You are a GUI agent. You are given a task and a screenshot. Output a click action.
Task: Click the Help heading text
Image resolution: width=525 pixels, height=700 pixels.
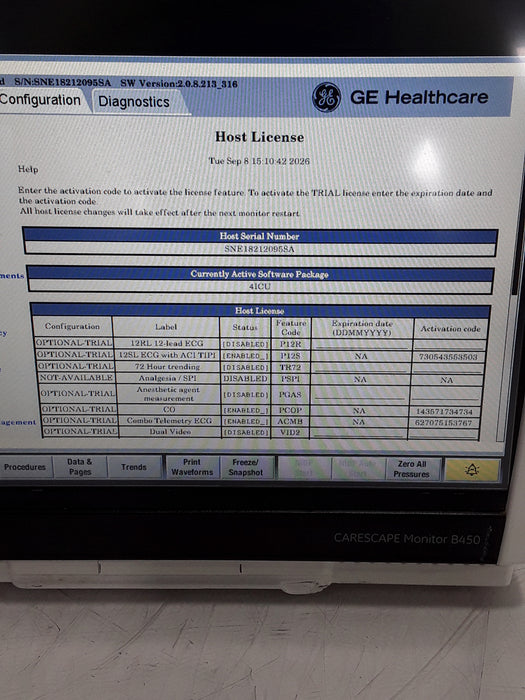28,169
